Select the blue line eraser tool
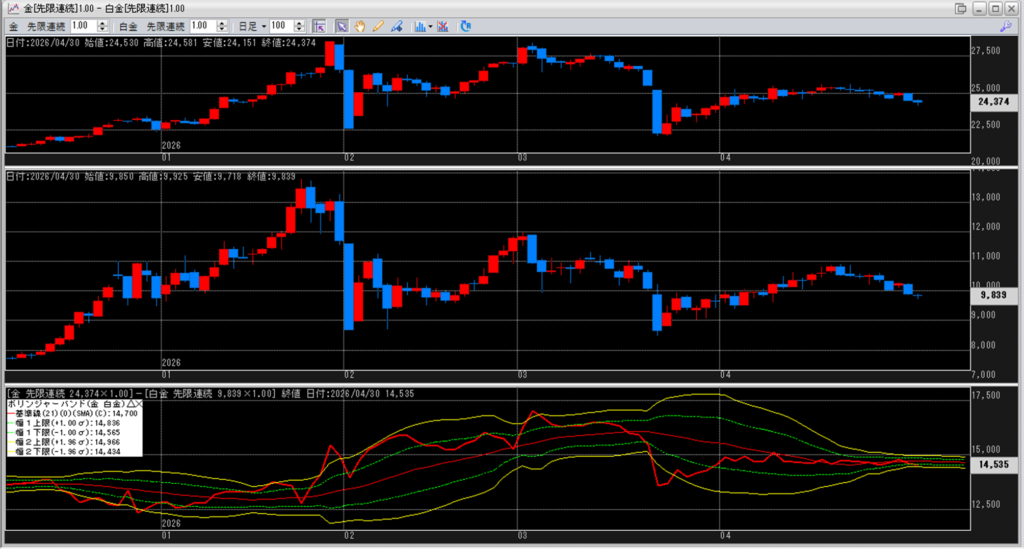This screenshot has height=549, width=1024. click(396, 26)
